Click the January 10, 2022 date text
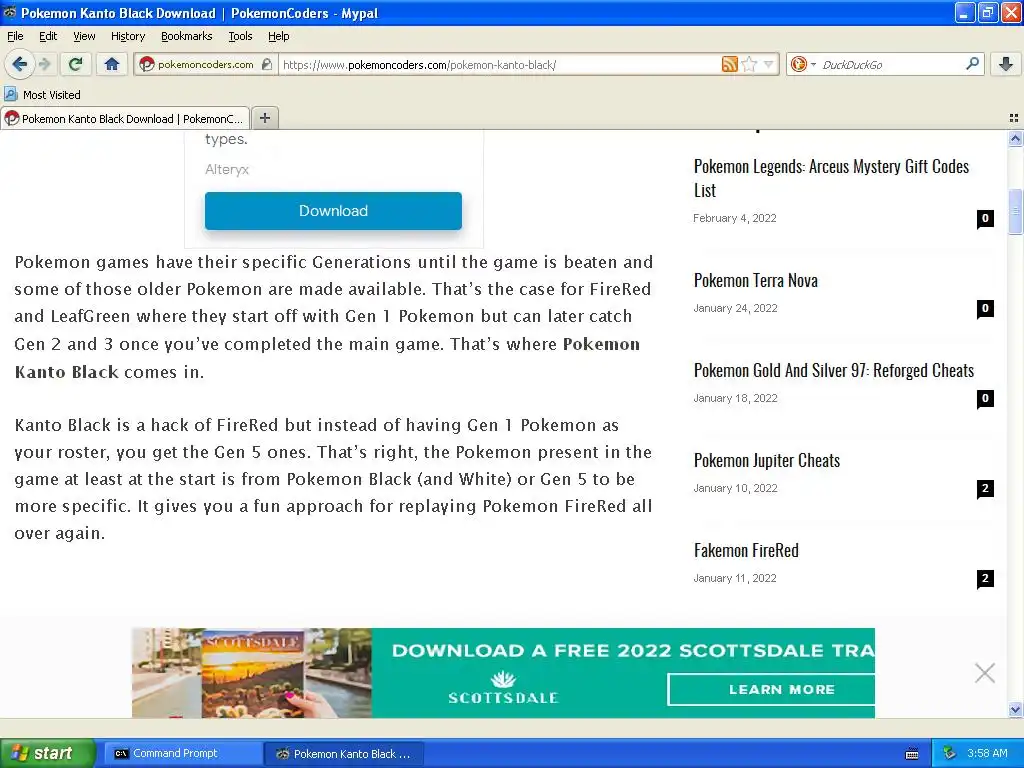 tap(735, 488)
